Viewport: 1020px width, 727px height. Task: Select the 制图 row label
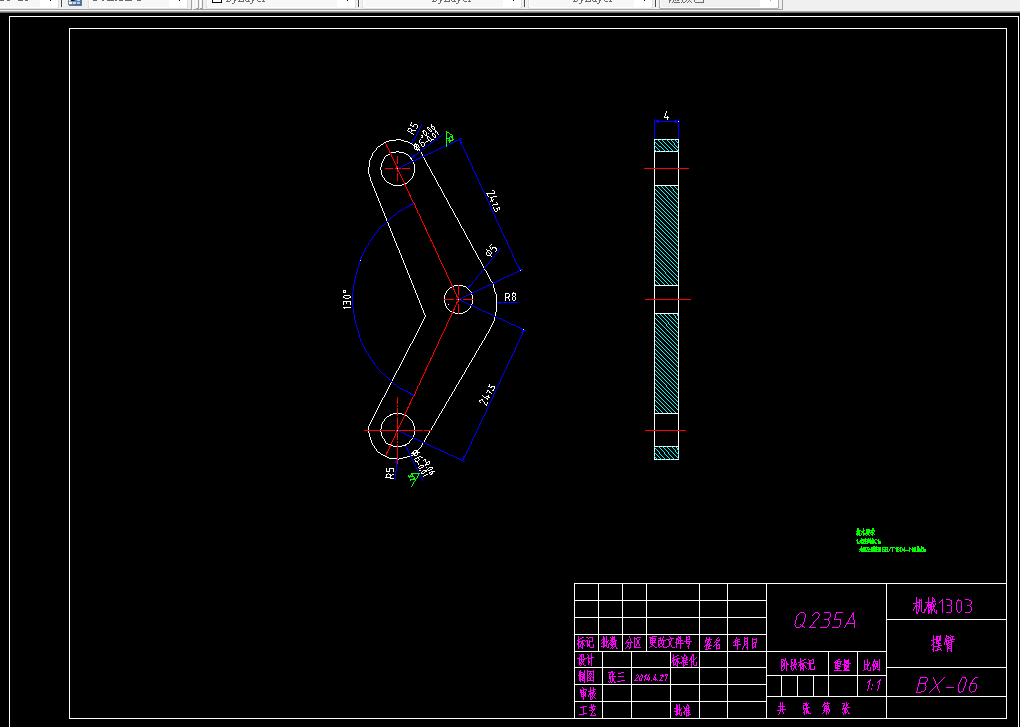(x=587, y=676)
